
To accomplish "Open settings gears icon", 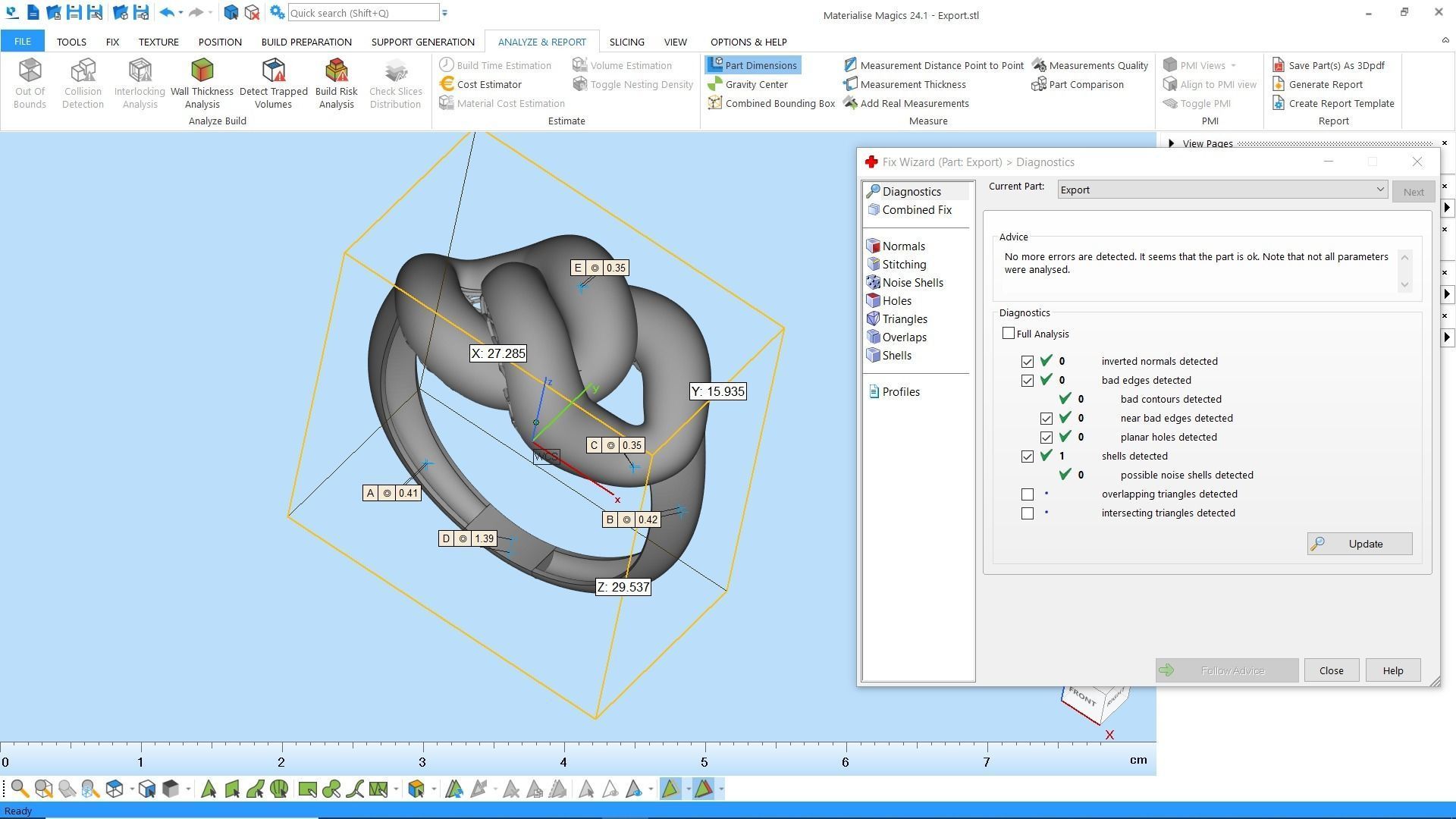I will coord(277,12).
